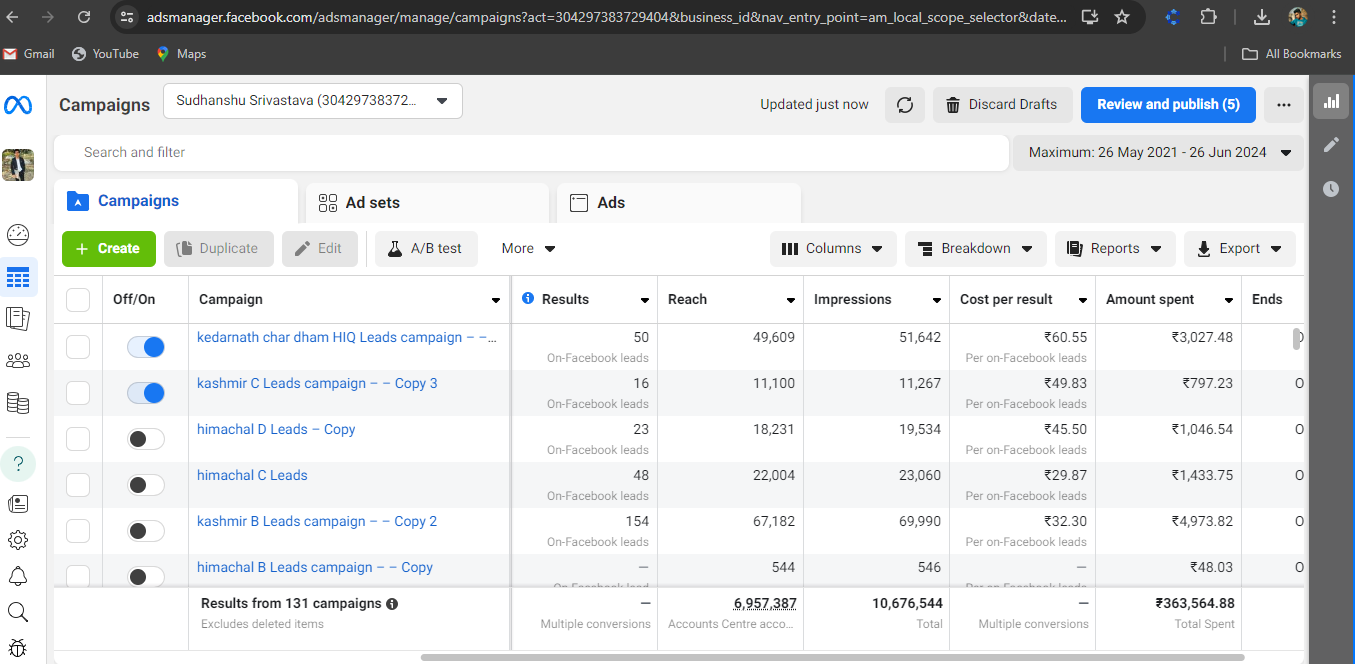1355x664 pixels.
Task: Tick the checkbox for kashmir C Leads campaign
Action: (x=78, y=393)
